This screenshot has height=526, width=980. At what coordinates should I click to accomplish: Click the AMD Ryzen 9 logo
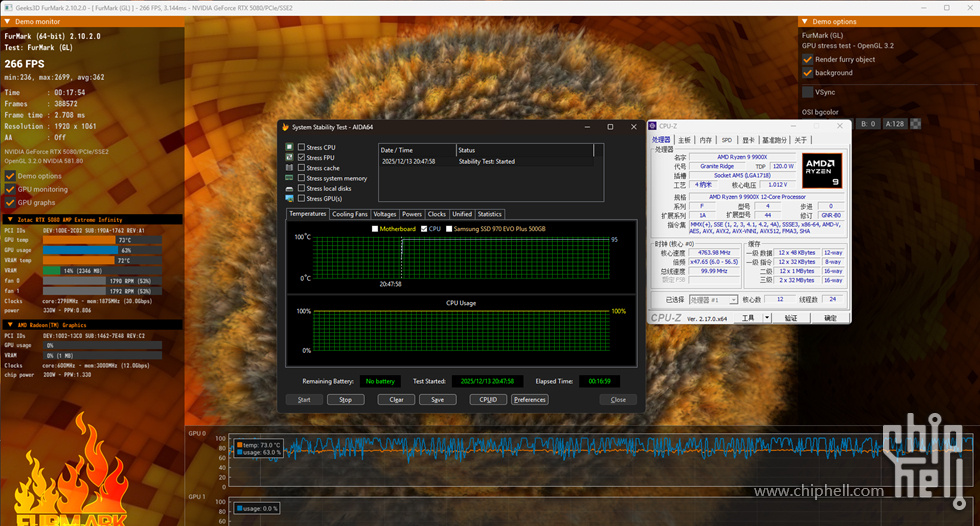821,171
